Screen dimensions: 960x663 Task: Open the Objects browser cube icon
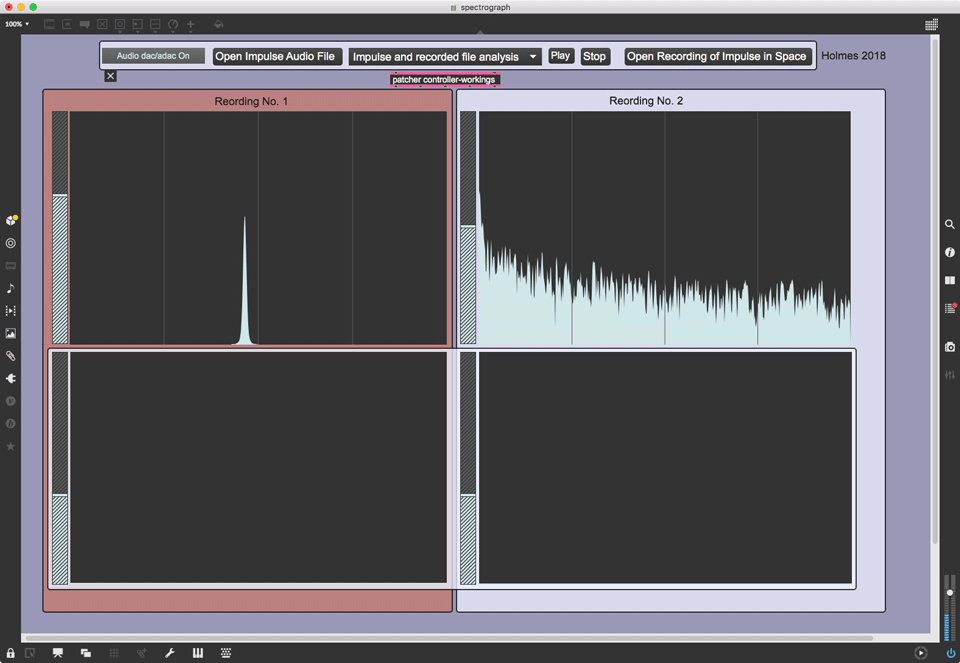(x=11, y=220)
